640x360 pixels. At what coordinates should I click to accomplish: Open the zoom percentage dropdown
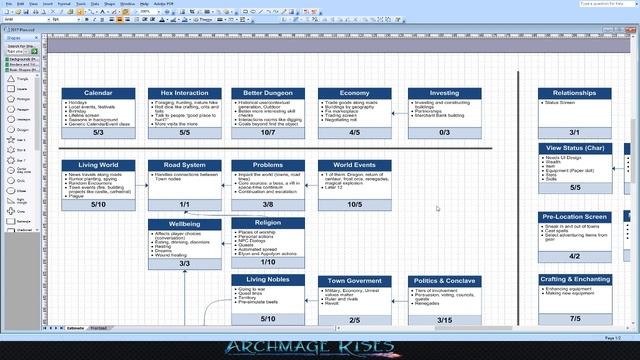(x=158, y=12)
